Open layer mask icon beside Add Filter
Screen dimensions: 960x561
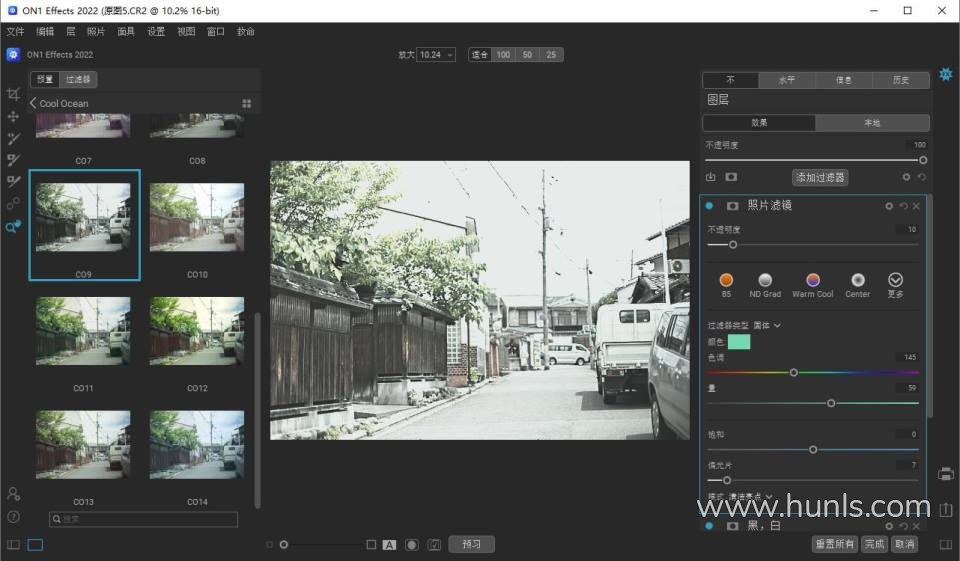(731, 177)
